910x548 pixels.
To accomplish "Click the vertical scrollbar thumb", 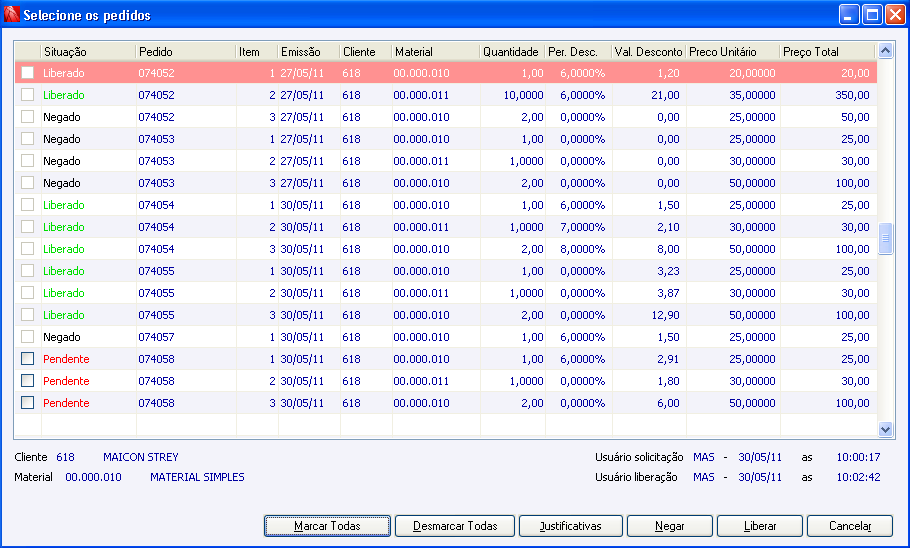I will (x=885, y=238).
